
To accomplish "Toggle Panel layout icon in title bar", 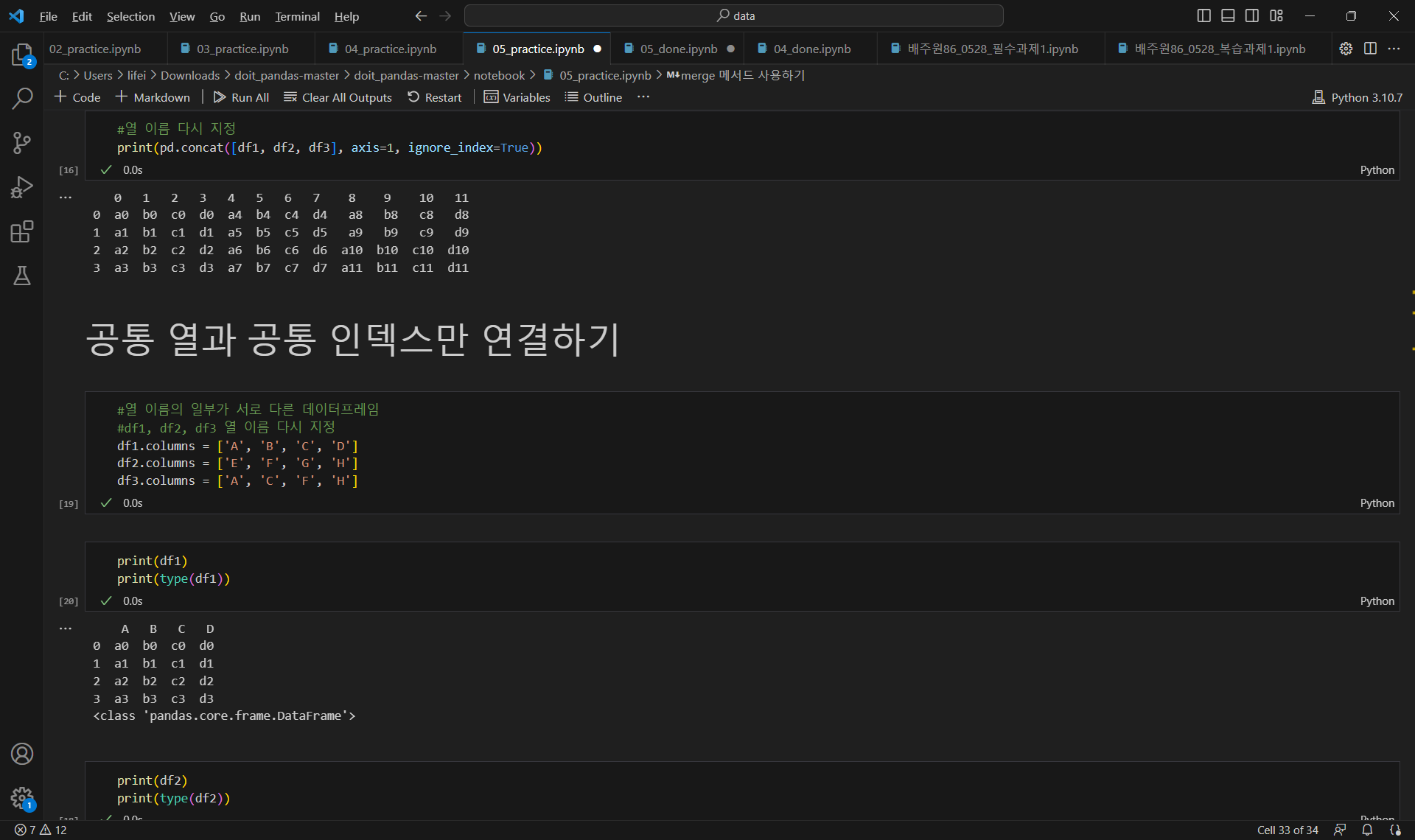I will coord(1228,15).
